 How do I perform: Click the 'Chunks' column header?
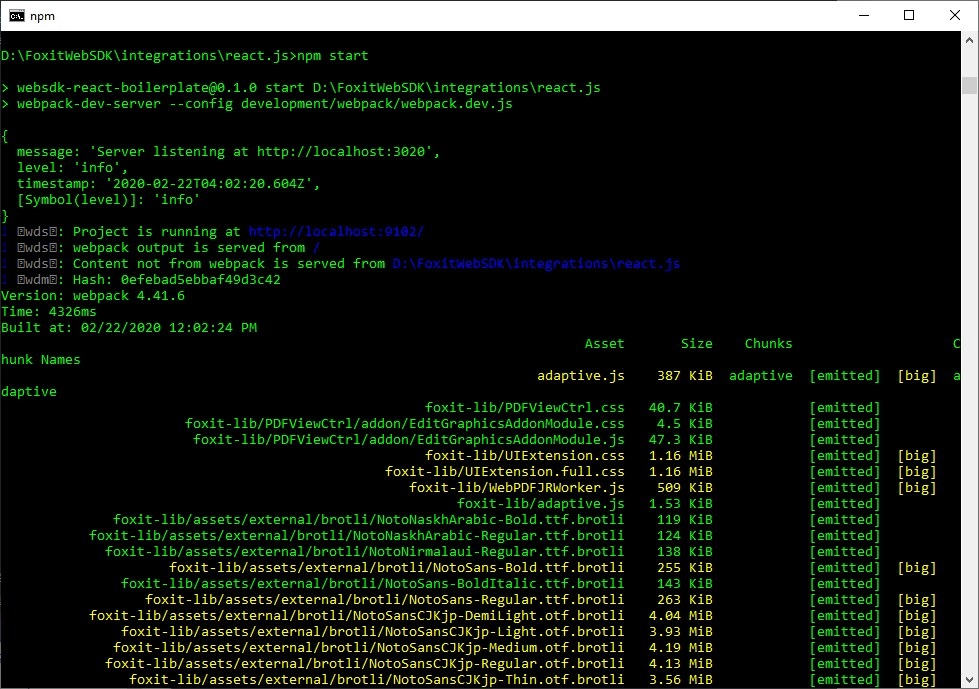(x=769, y=344)
